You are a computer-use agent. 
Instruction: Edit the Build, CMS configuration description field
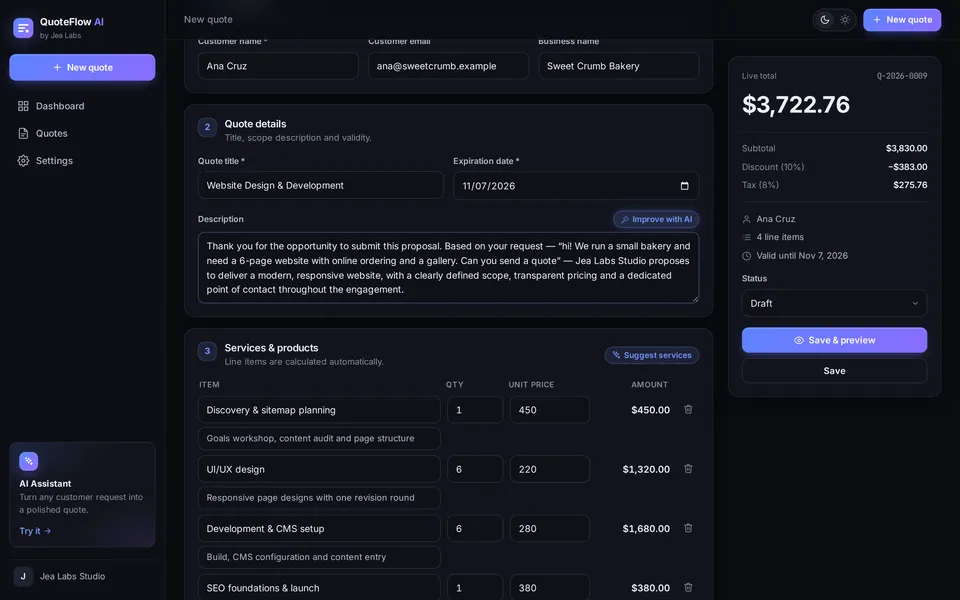point(319,557)
